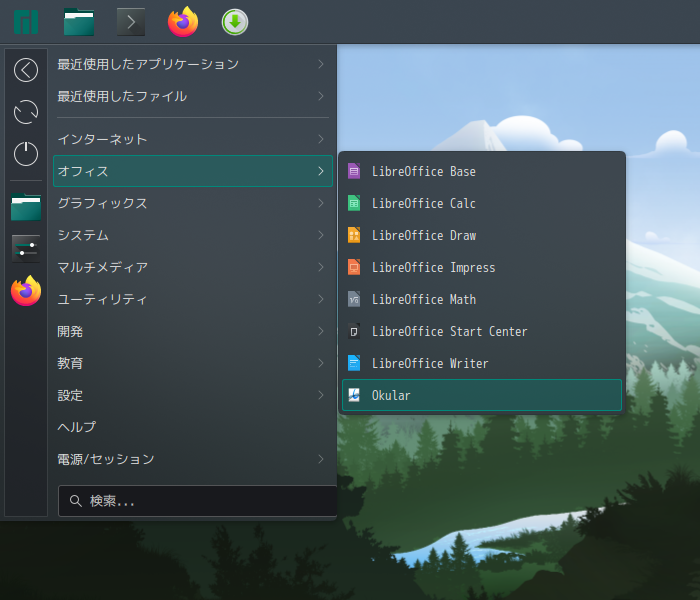700x600 pixels.
Task: Expand the マルチメディア submenu arrow
Action: 321,267
